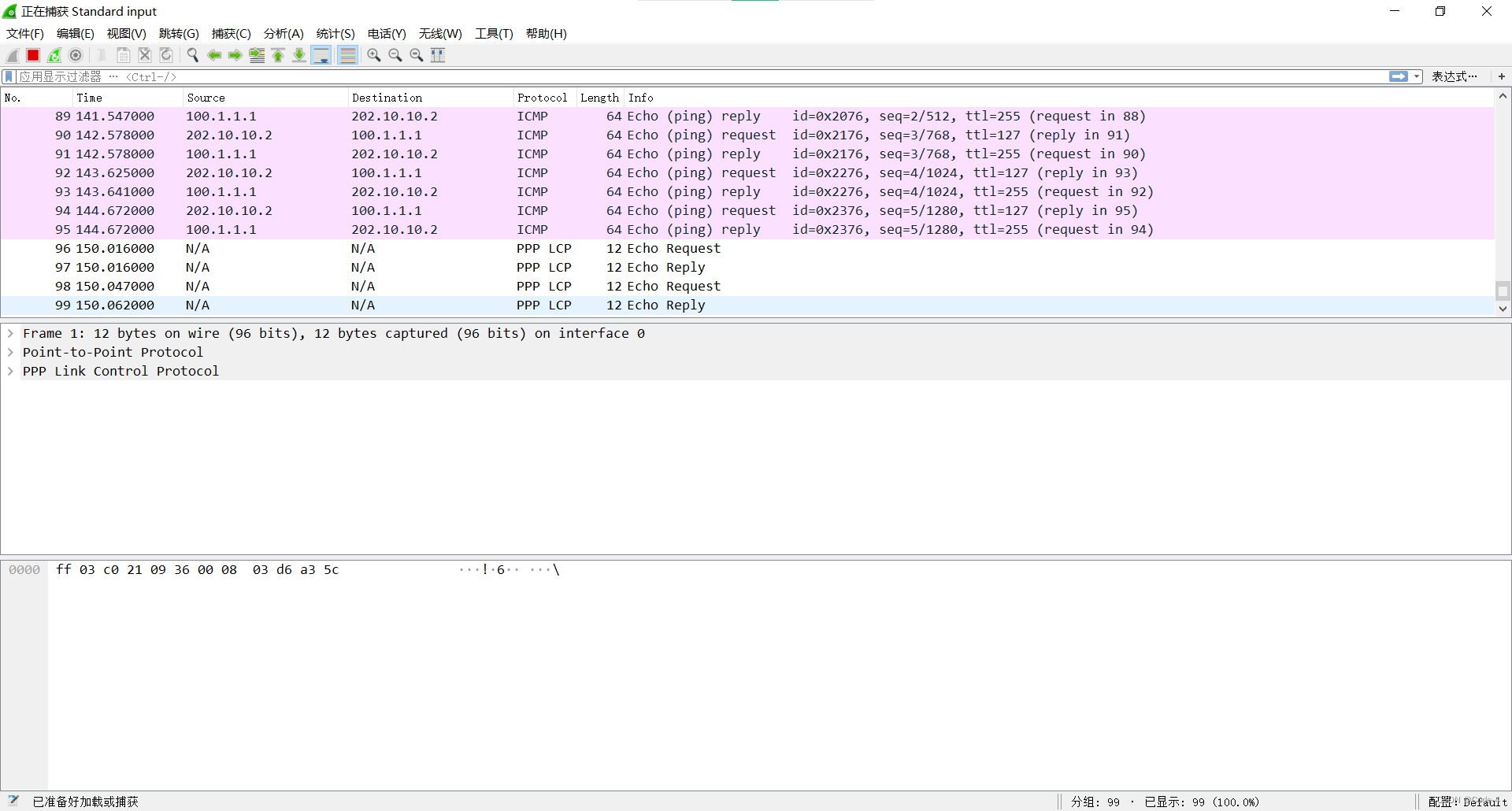Select packet 92 Echo request row

pos(747,173)
